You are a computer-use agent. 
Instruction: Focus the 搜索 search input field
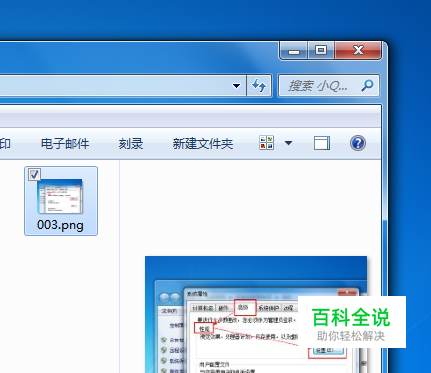click(329, 86)
